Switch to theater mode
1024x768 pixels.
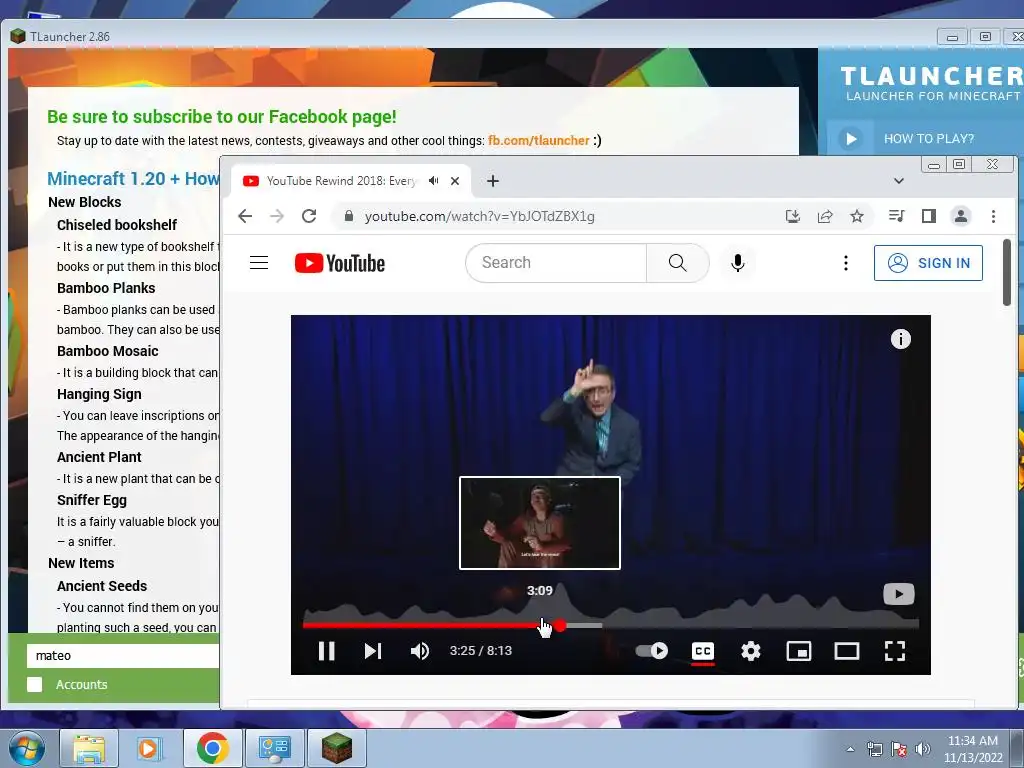point(846,650)
